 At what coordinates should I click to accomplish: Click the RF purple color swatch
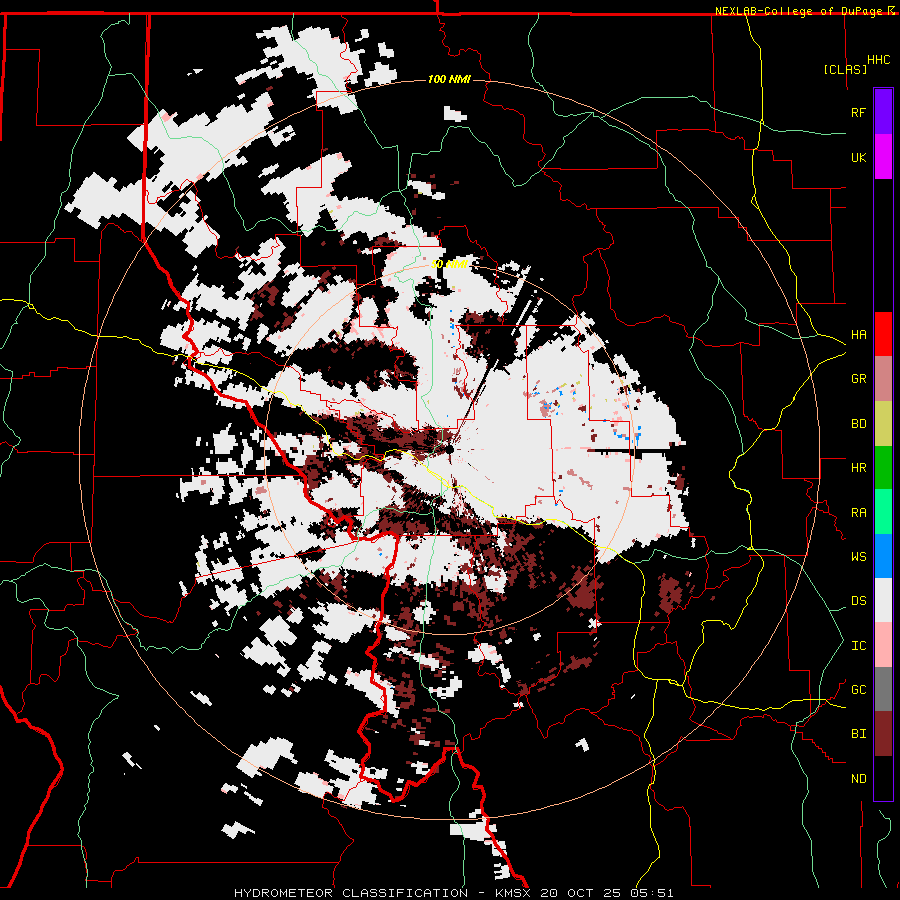(x=883, y=112)
